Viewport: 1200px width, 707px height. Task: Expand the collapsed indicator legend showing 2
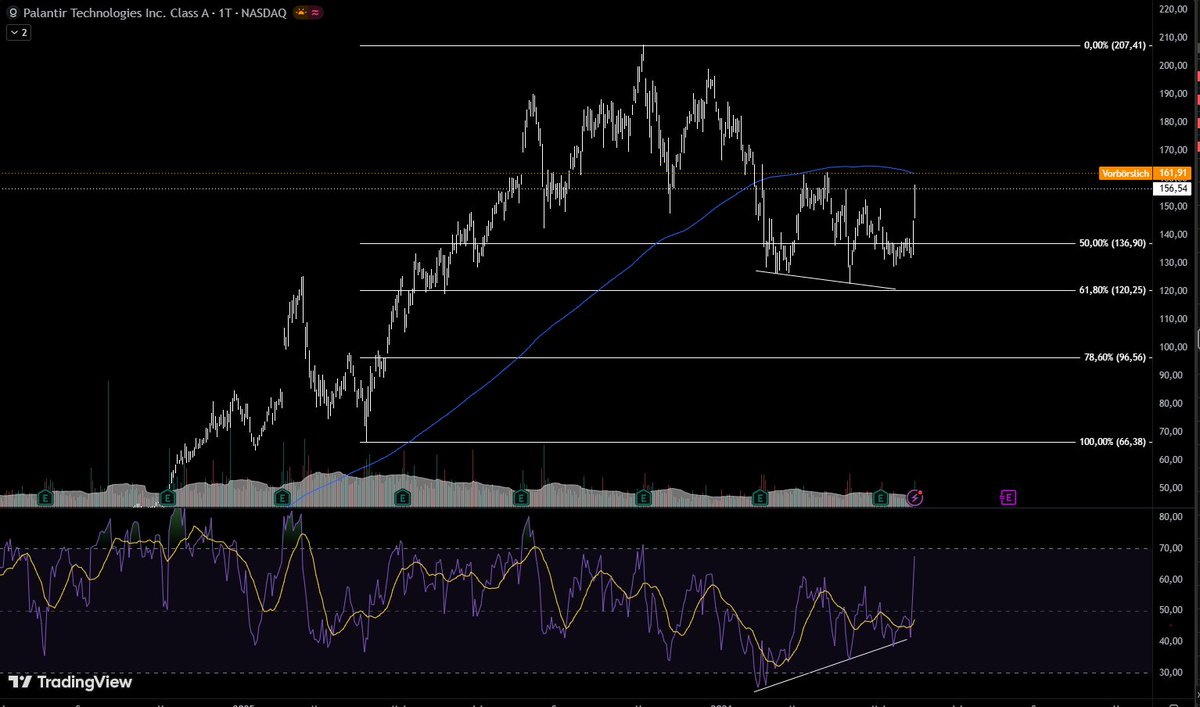(19, 32)
